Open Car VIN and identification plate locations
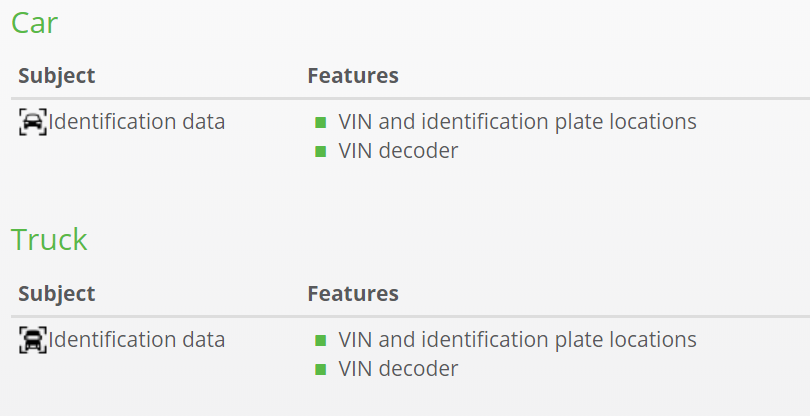 [x=518, y=122]
